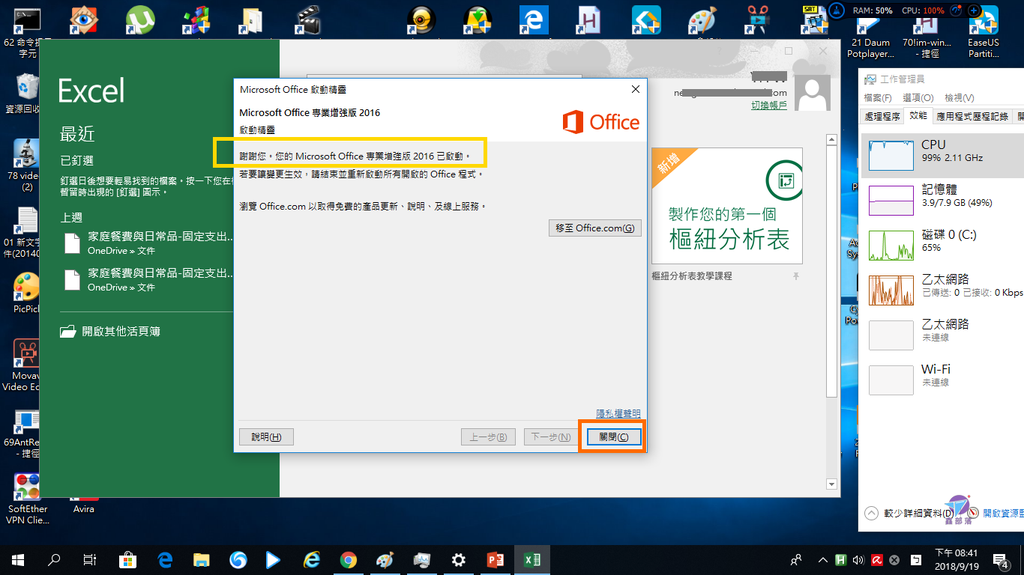Open 選項(O) menu in Task Manager
Viewport: 1024px width, 575px height.
click(x=918, y=98)
